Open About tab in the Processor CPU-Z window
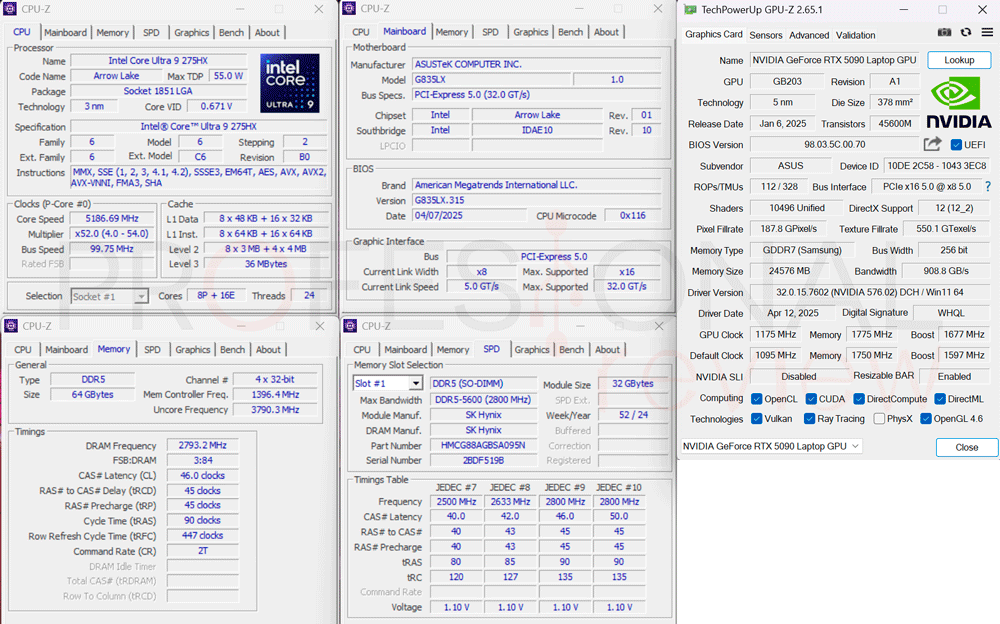1000x624 pixels. point(267,33)
